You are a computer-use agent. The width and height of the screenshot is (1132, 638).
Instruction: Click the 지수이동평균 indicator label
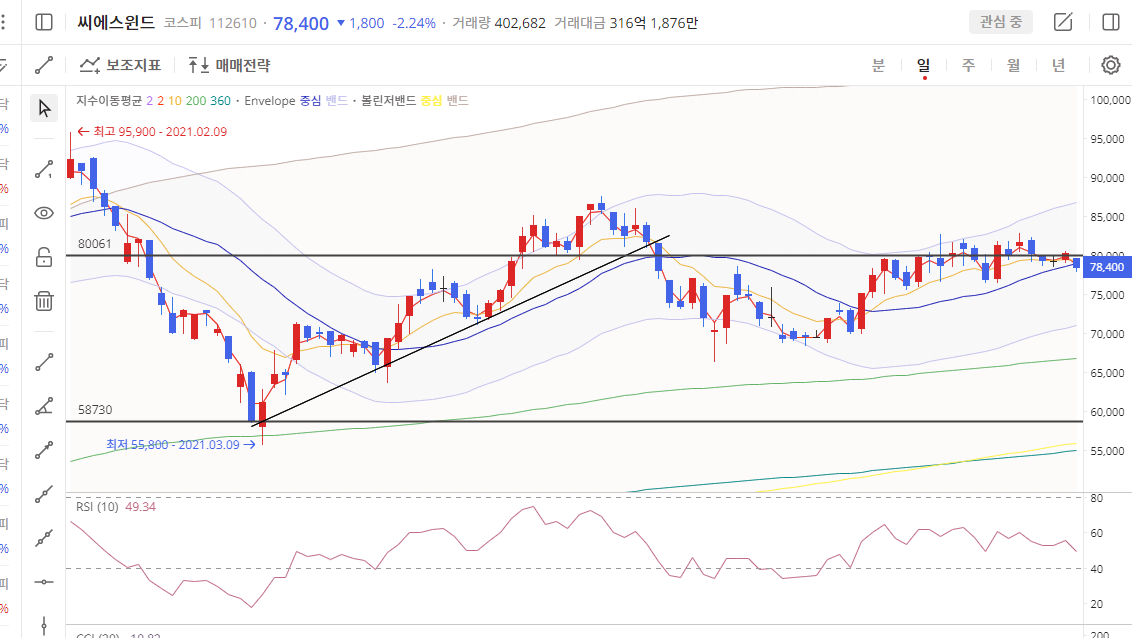[x=109, y=100]
